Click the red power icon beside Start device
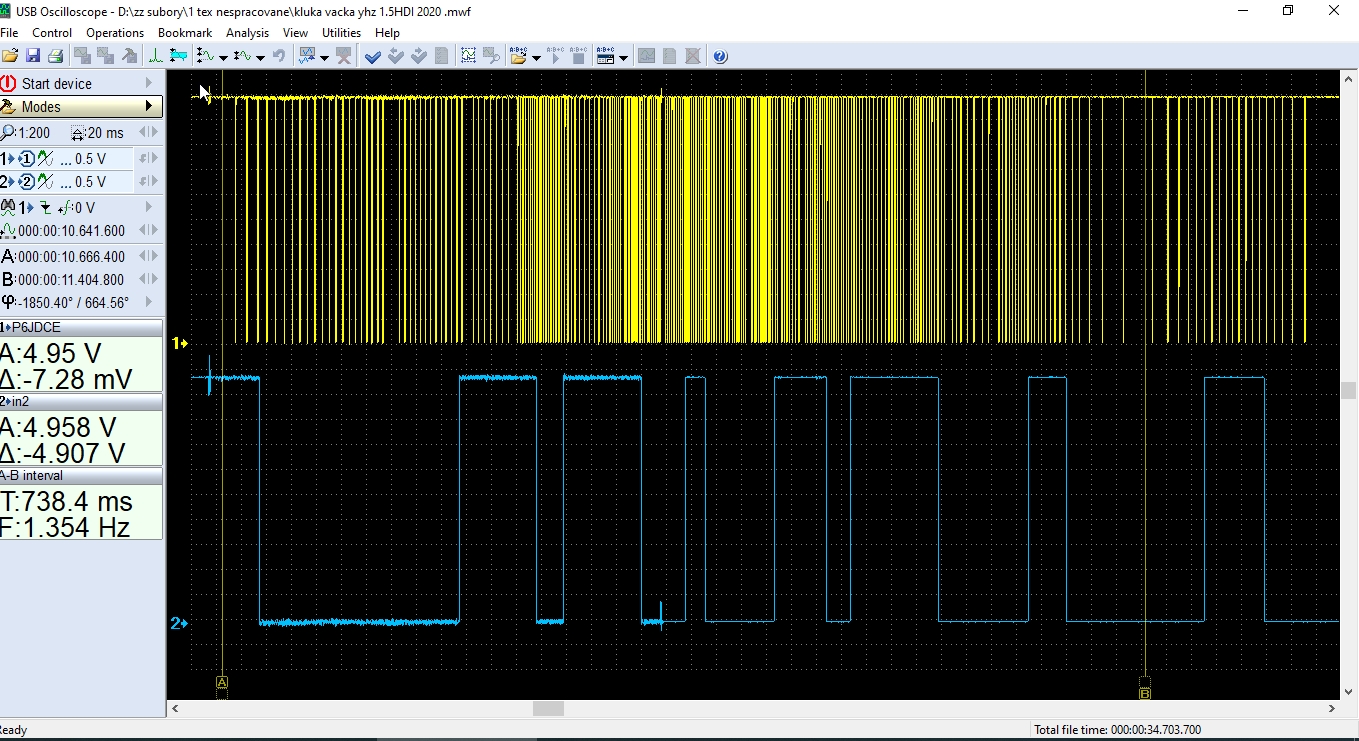The height and width of the screenshot is (741, 1359). click(9, 84)
